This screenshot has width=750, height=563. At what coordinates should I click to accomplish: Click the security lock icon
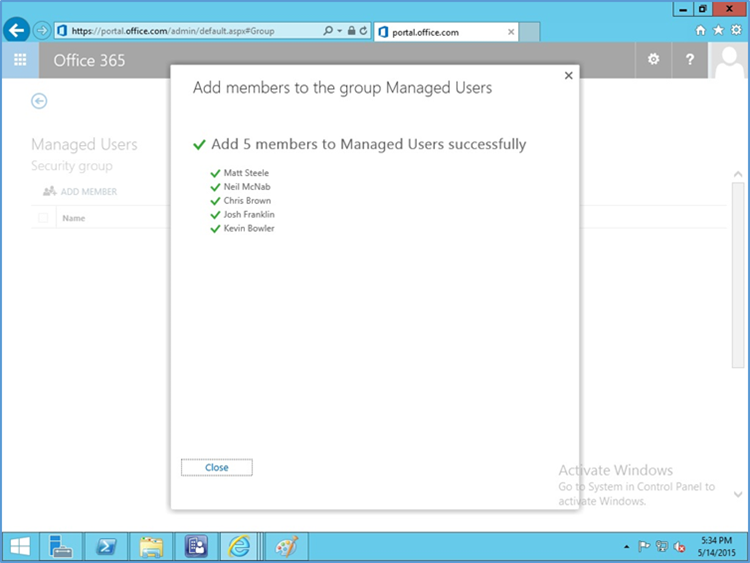[x=352, y=31]
